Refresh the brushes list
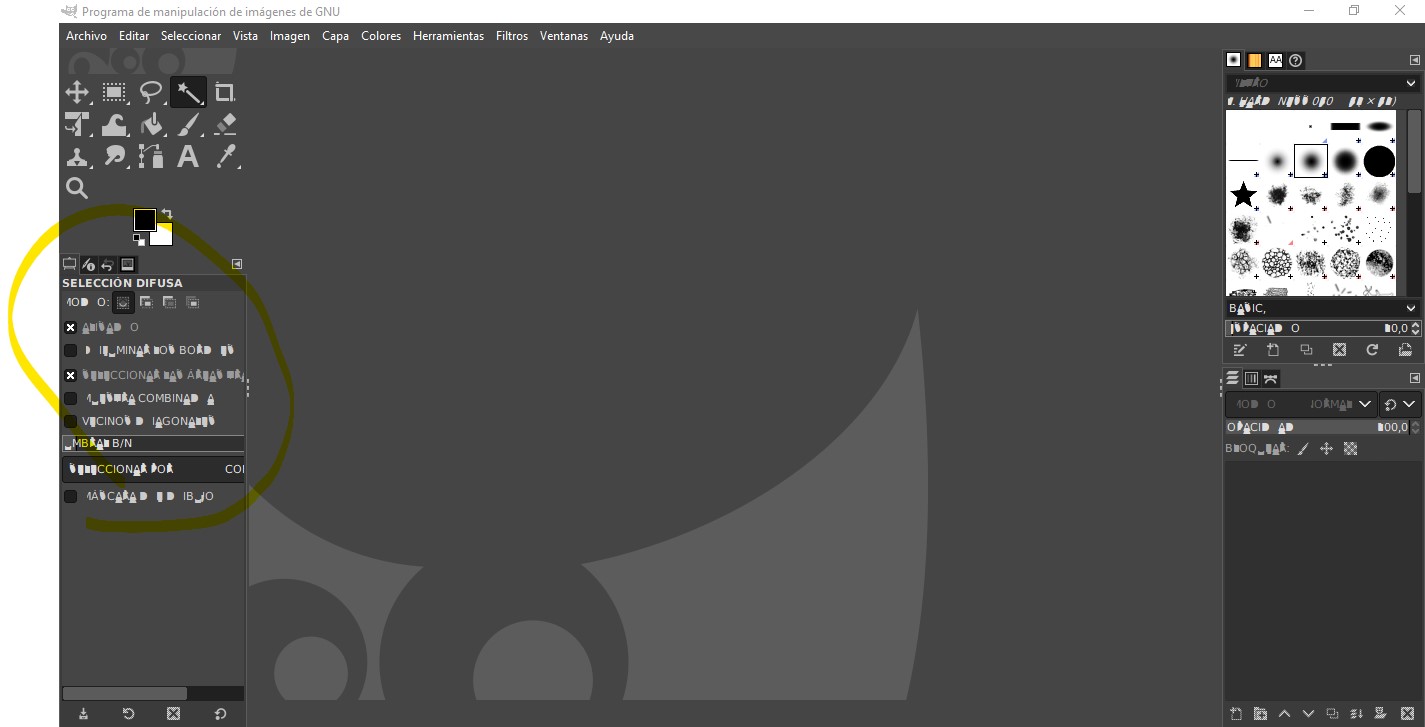 (x=1372, y=350)
